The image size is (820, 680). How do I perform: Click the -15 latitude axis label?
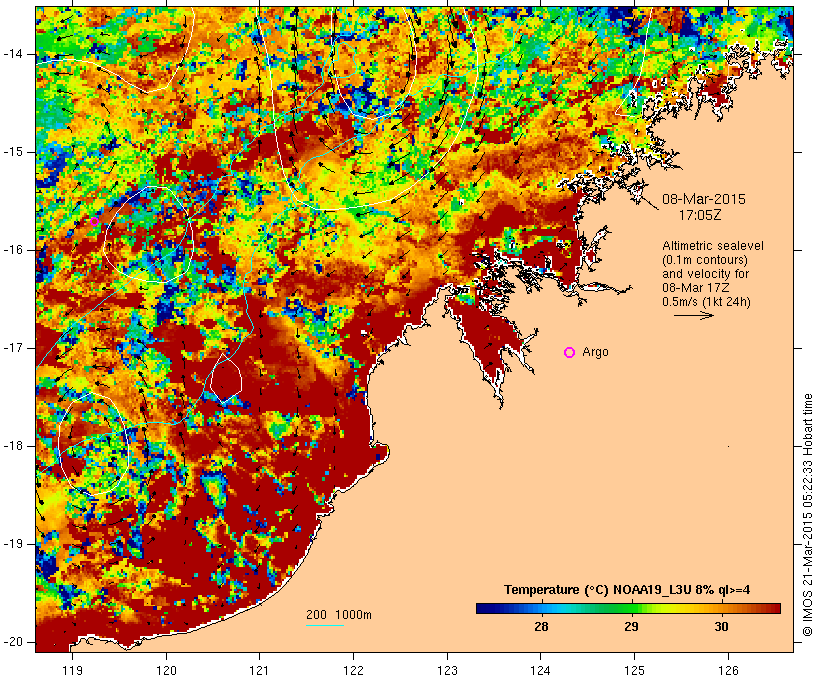[13, 152]
